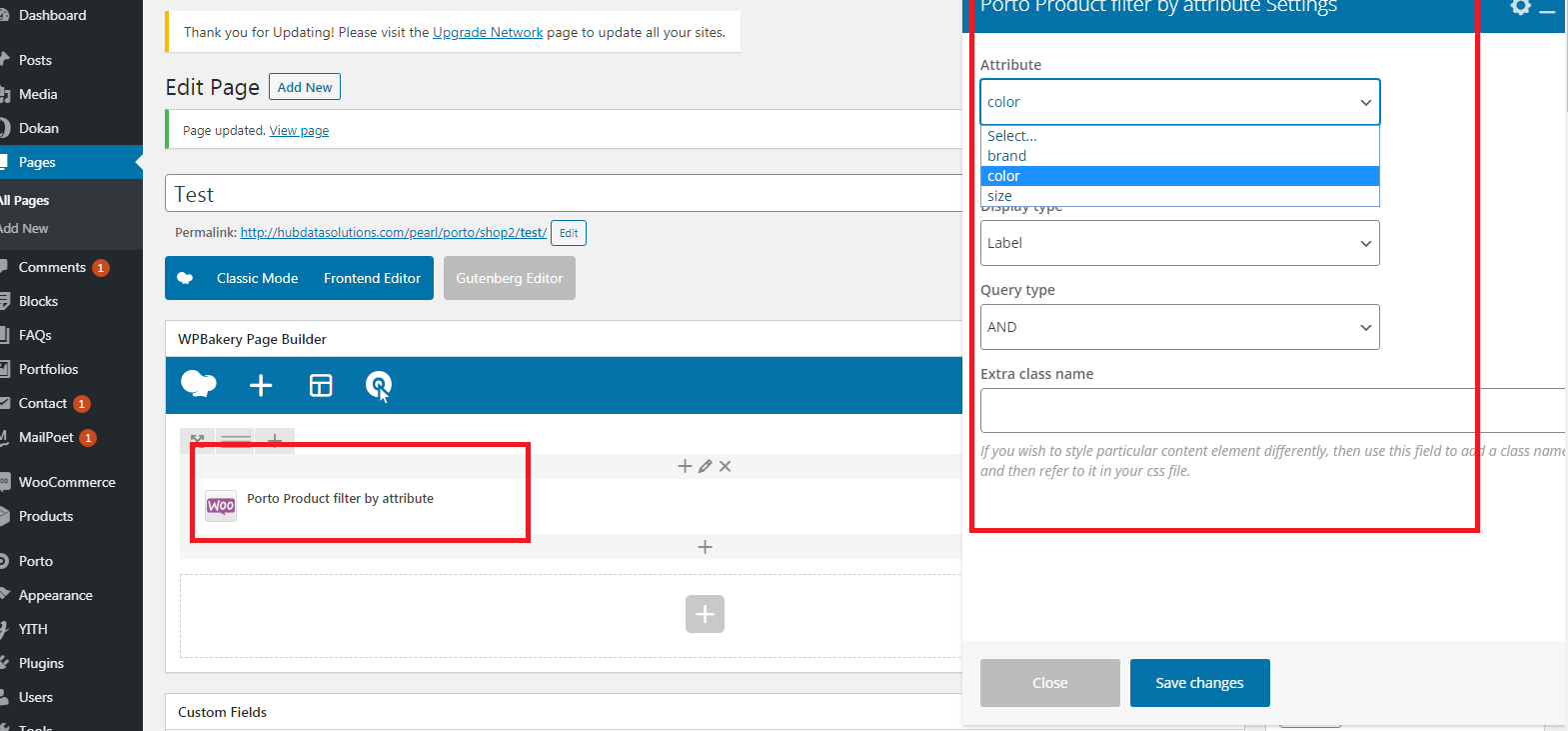Click the WPBakery cloud logo in builder toolbar
Image resolution: width=1568 pixels, height=731 pixels.
pos(199,384)
